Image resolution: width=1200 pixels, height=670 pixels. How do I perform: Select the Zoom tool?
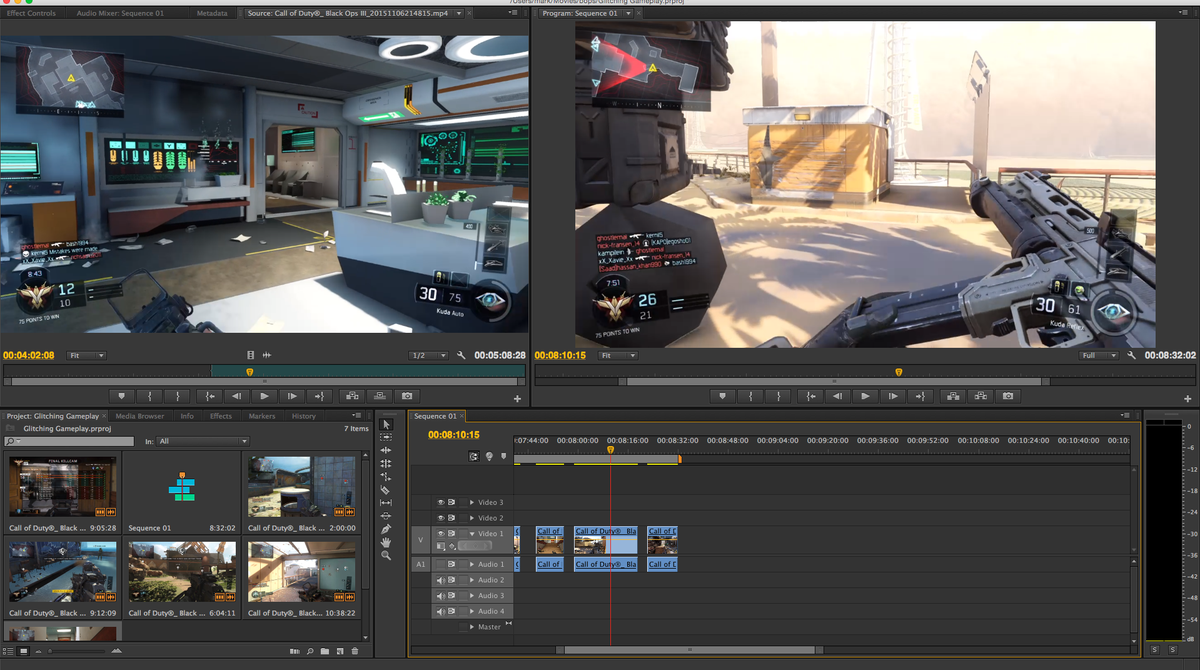386,555
